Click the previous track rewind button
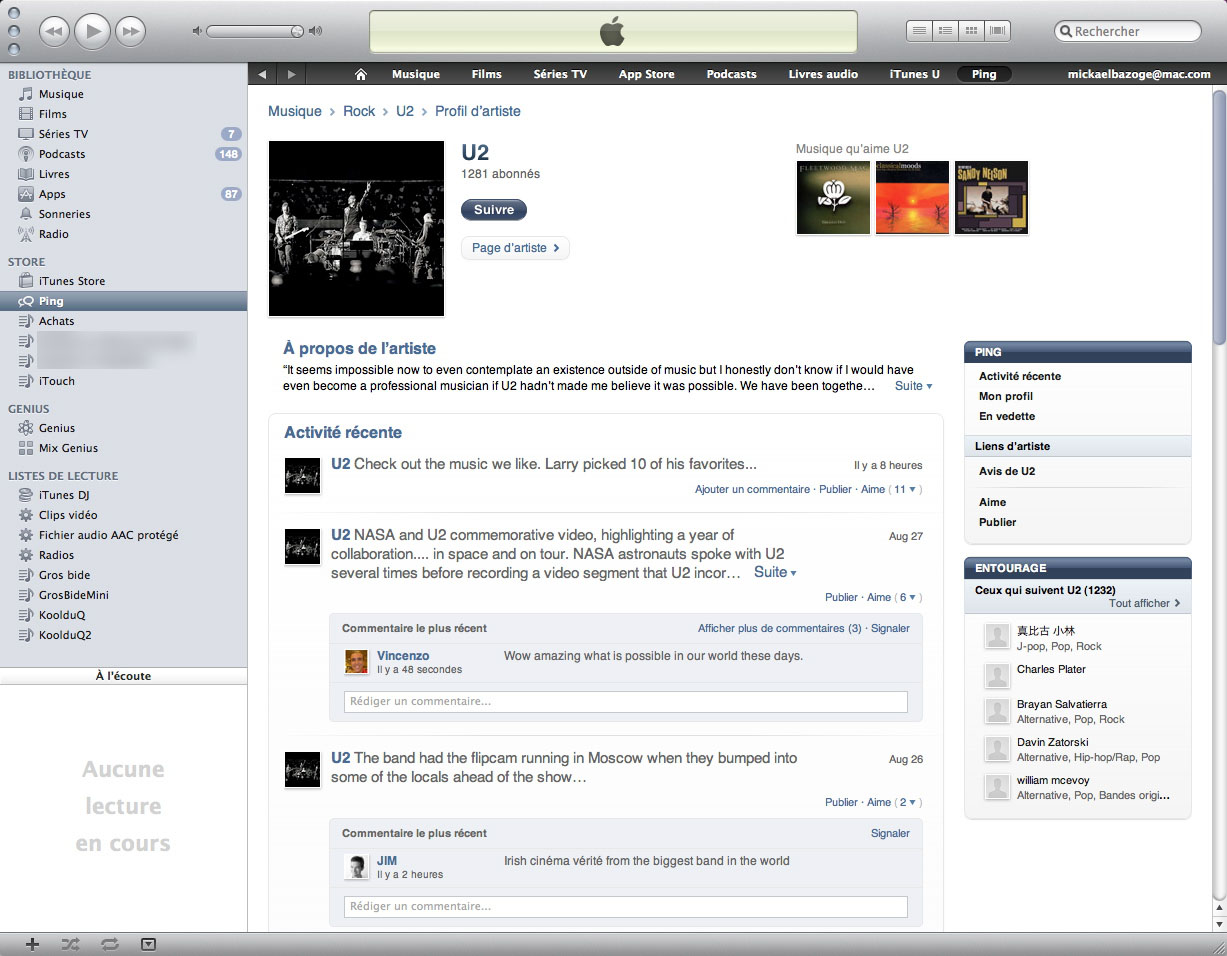 [x=55, y=32]
